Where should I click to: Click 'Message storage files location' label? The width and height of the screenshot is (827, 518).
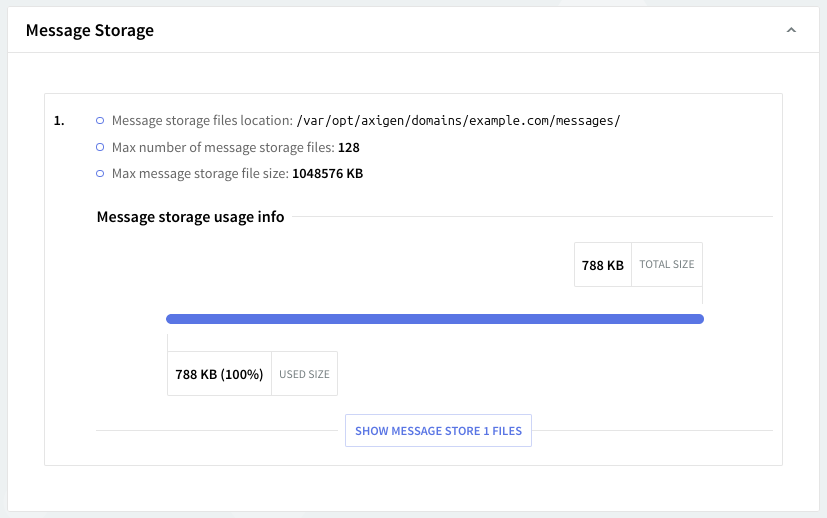[202, 121]
